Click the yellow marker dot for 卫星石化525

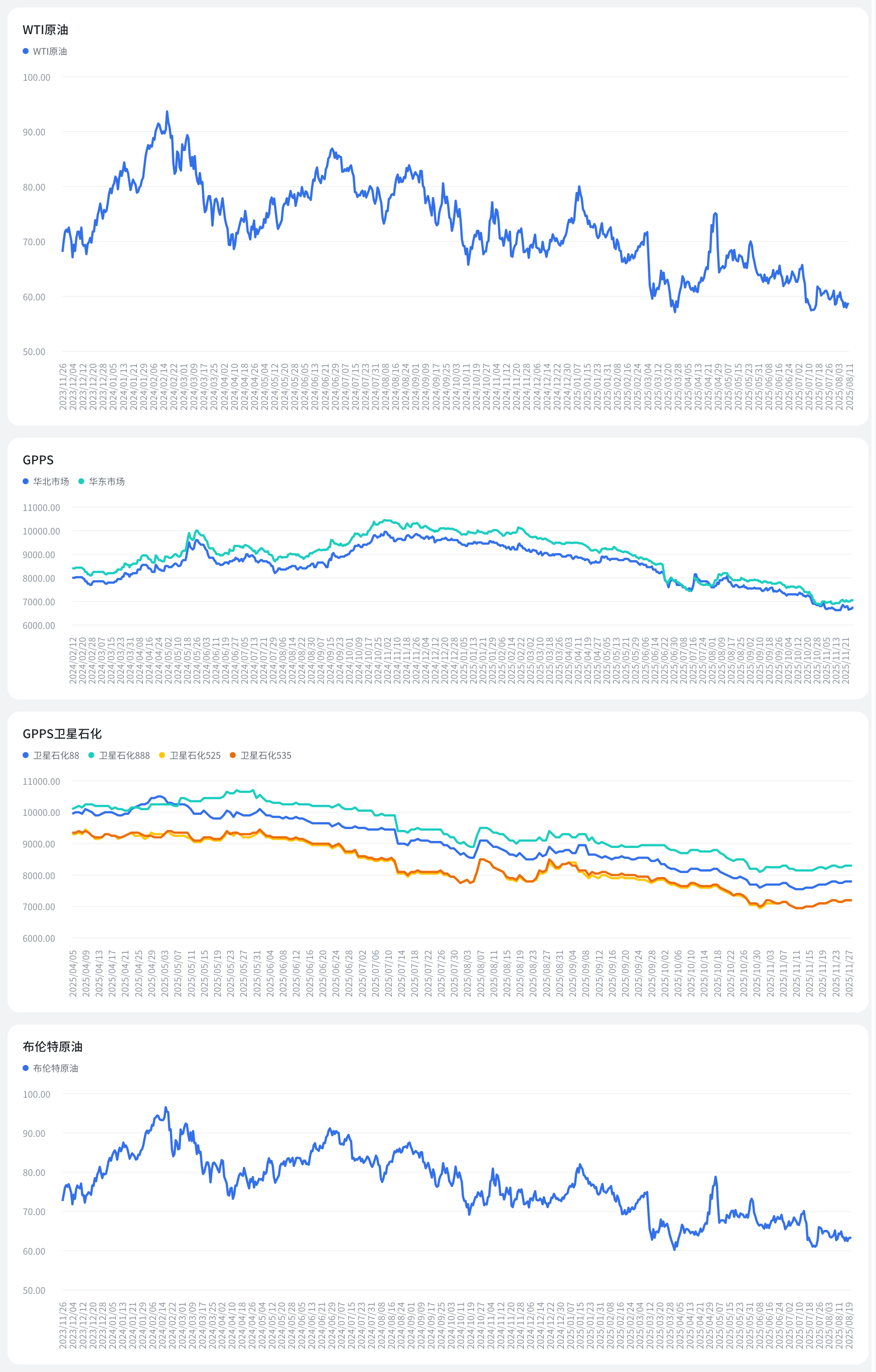coord(162,756)
